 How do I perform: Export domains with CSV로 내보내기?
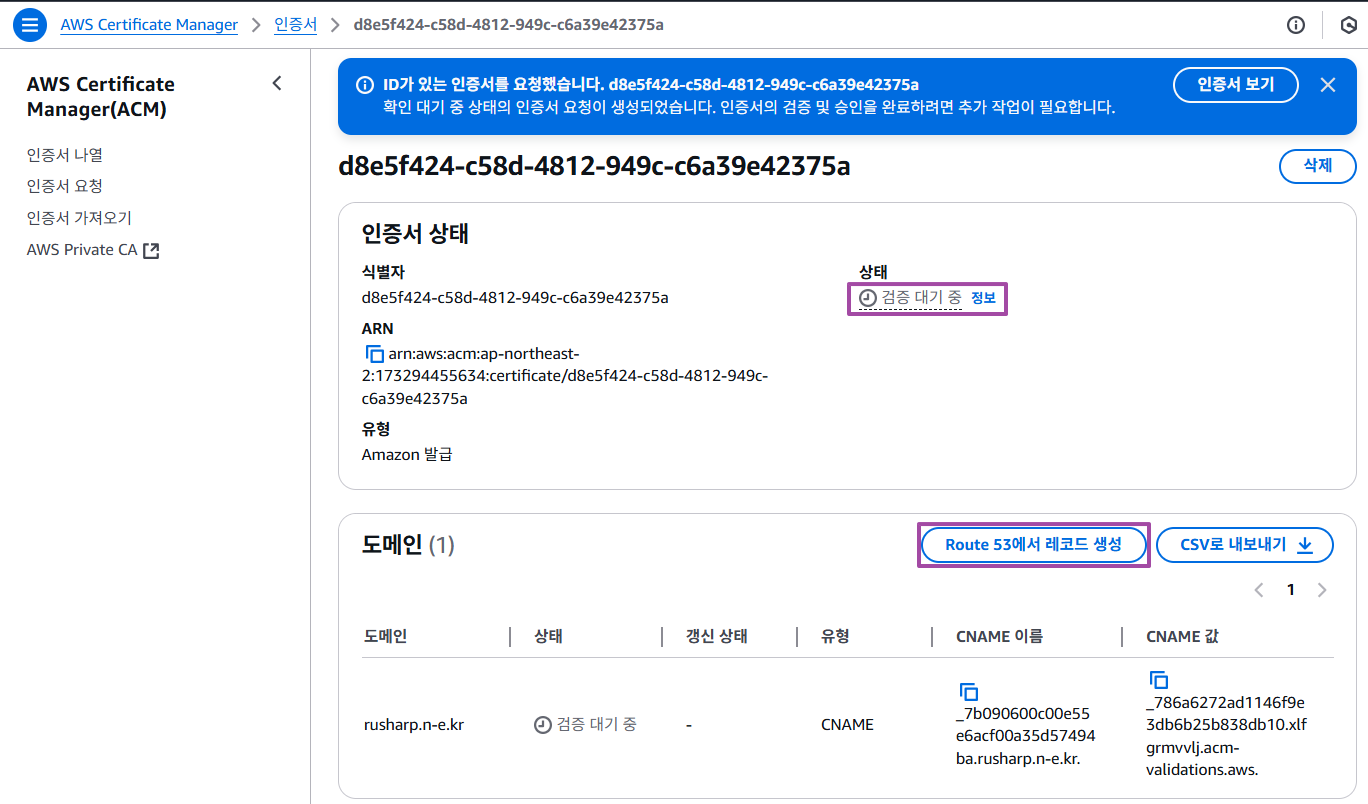point(1245,545)
